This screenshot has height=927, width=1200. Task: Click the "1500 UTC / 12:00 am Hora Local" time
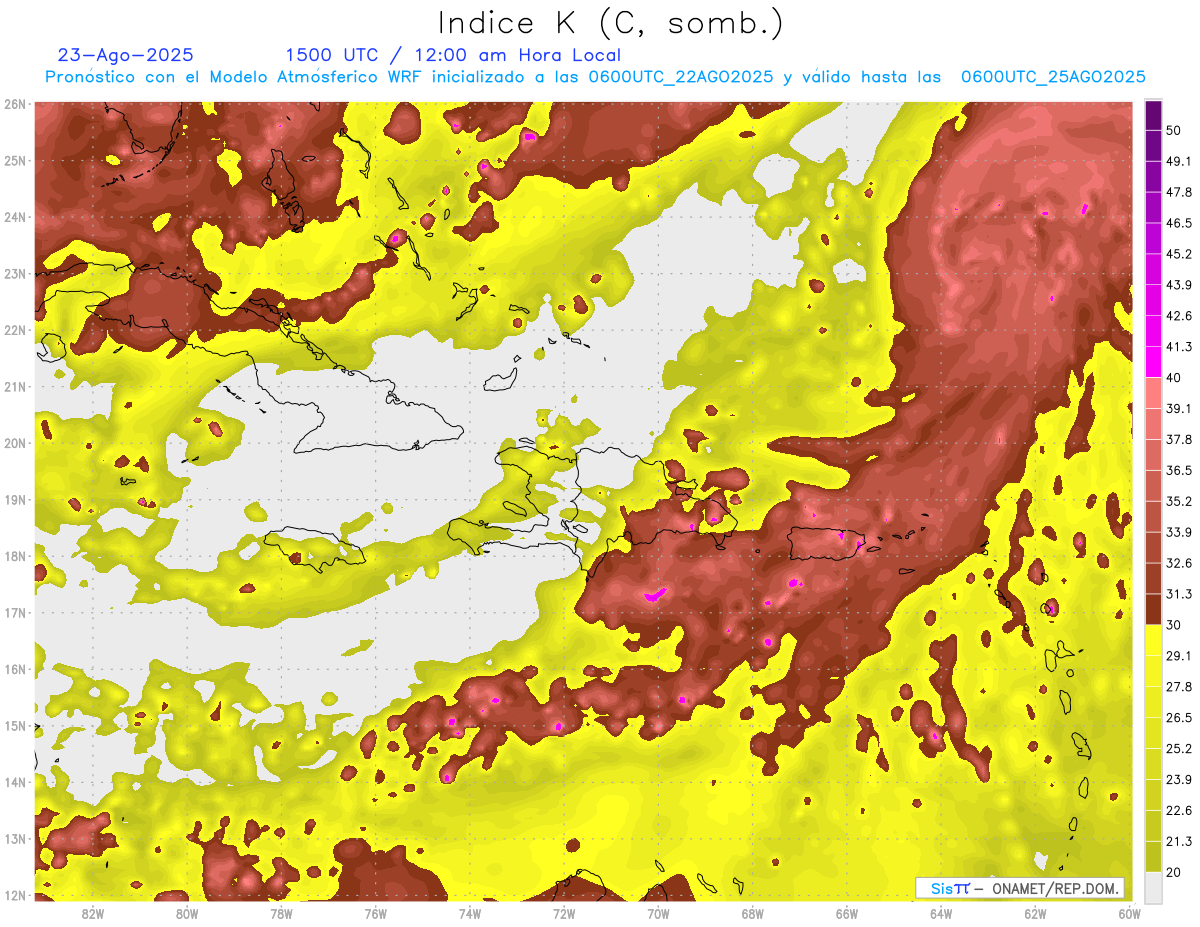tap(453, 55)
